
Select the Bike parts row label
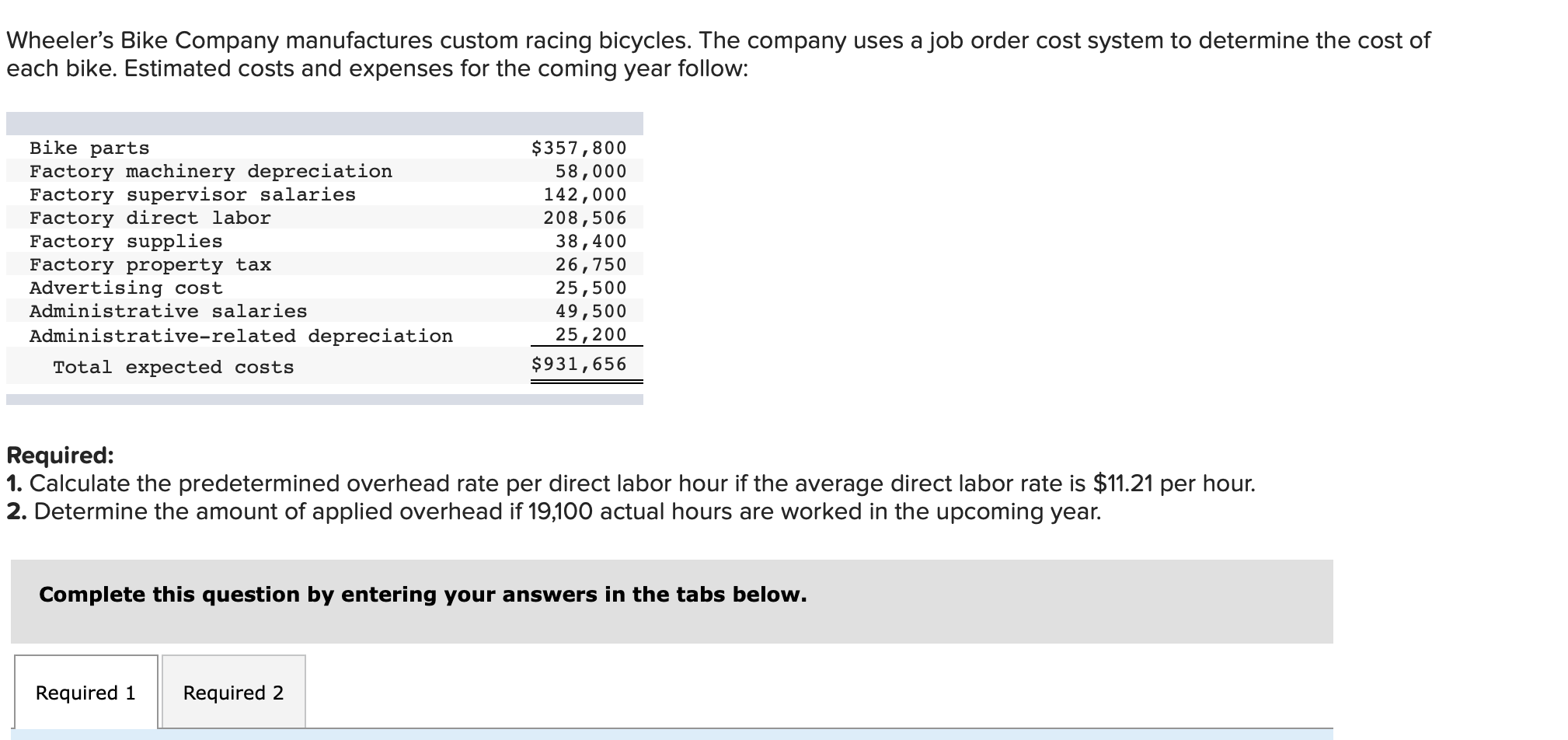89,148
